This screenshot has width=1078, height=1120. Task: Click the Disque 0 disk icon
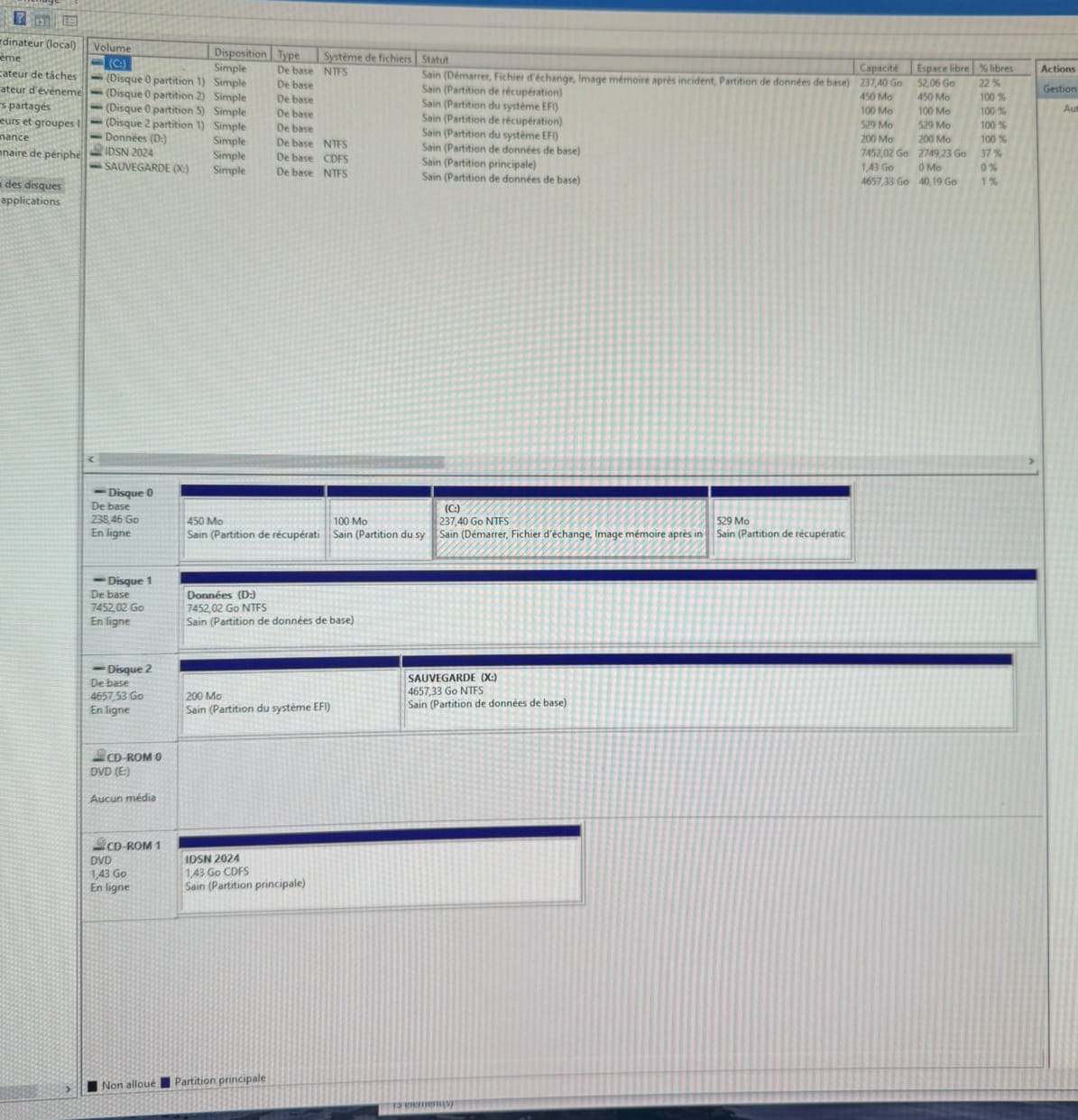99,493
